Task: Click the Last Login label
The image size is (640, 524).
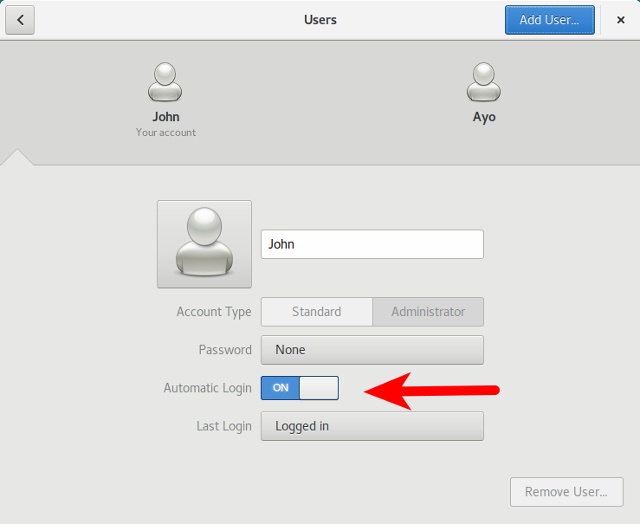Action: (224, 426)
